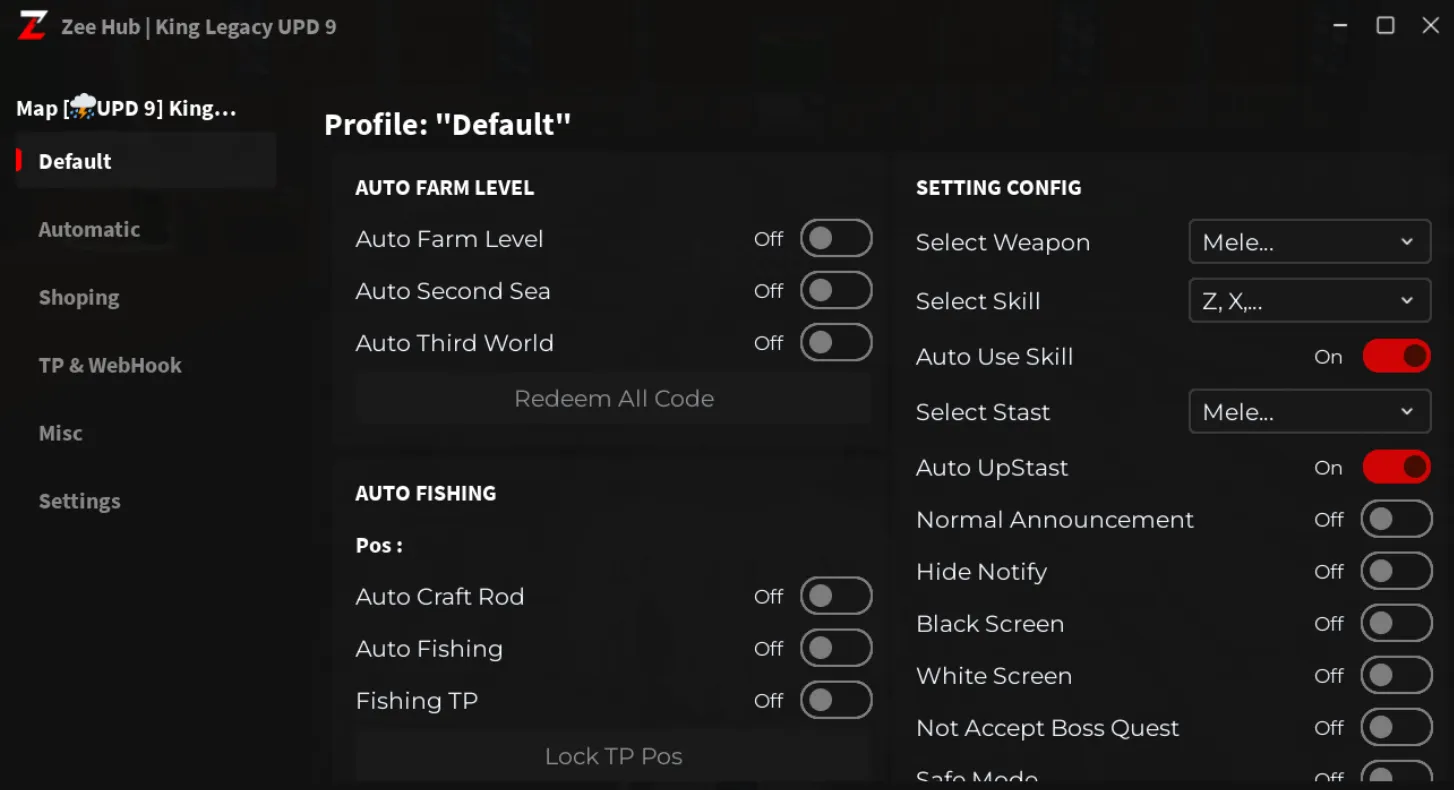Enable Black Screen mode toggle
The image size is (1454, 790).
coord(1396,623)
